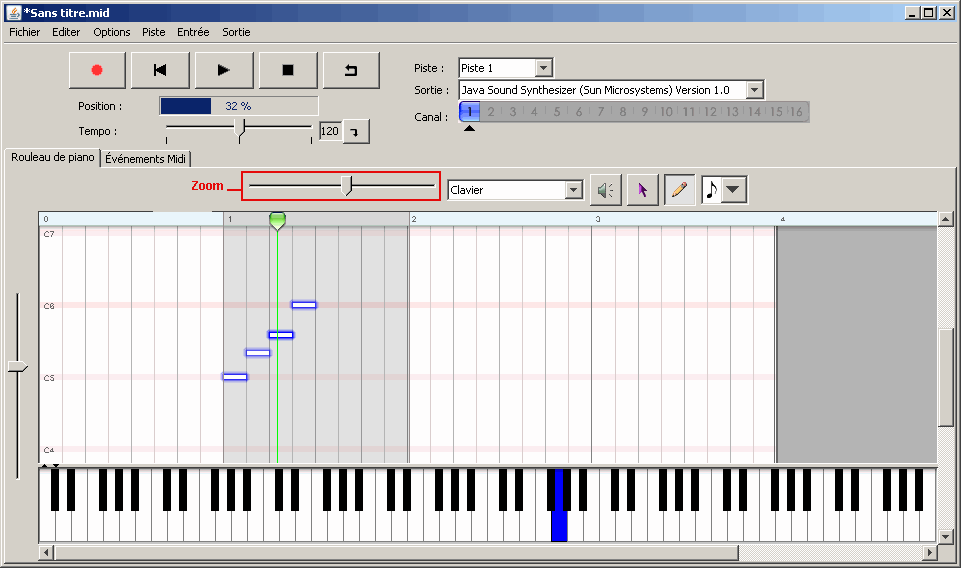This screenshot has width=961, height=568.
Task: Click the Position progress bar showing 32 %
Action: (238, 106)
